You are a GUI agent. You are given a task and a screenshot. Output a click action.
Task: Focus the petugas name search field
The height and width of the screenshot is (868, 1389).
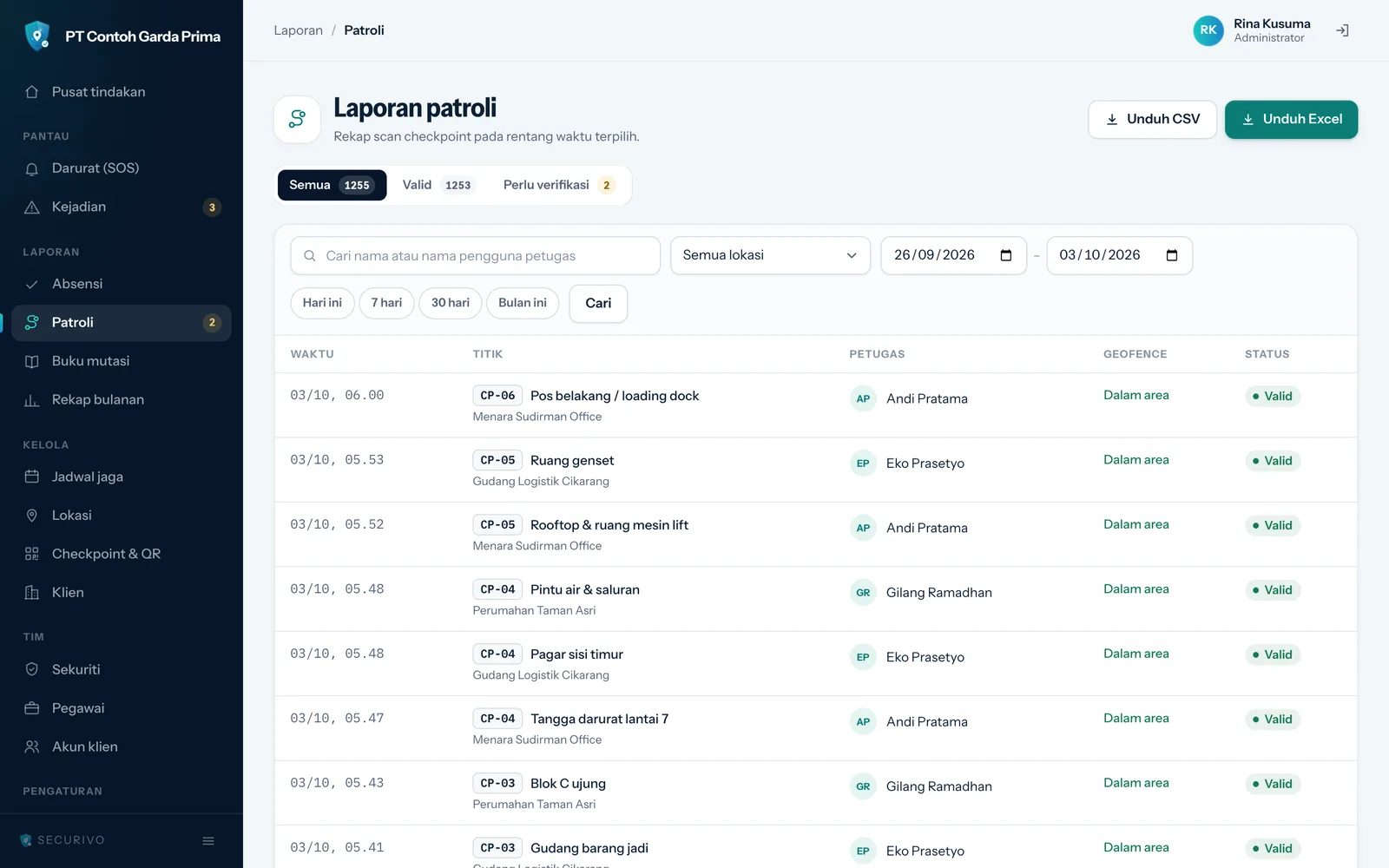[x=475, y=256]
